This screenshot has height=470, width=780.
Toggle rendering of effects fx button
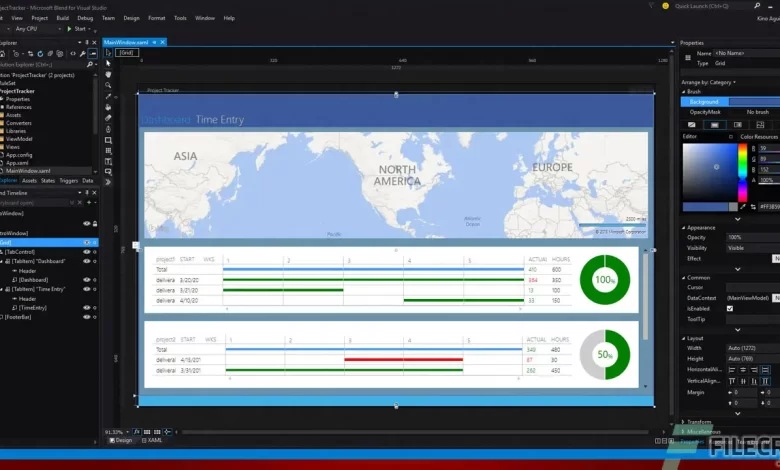pos(136,432)
